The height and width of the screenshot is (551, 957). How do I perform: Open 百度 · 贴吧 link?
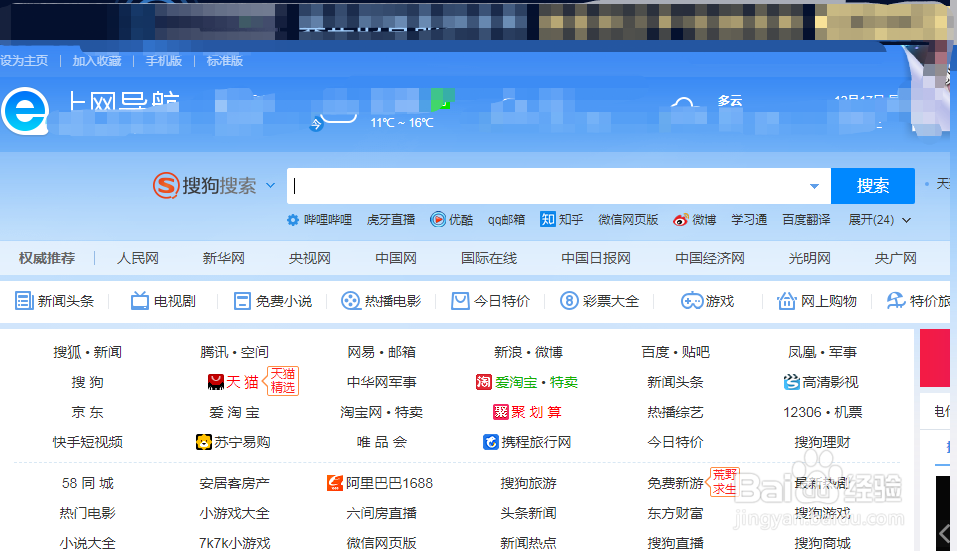pos(676,352)
